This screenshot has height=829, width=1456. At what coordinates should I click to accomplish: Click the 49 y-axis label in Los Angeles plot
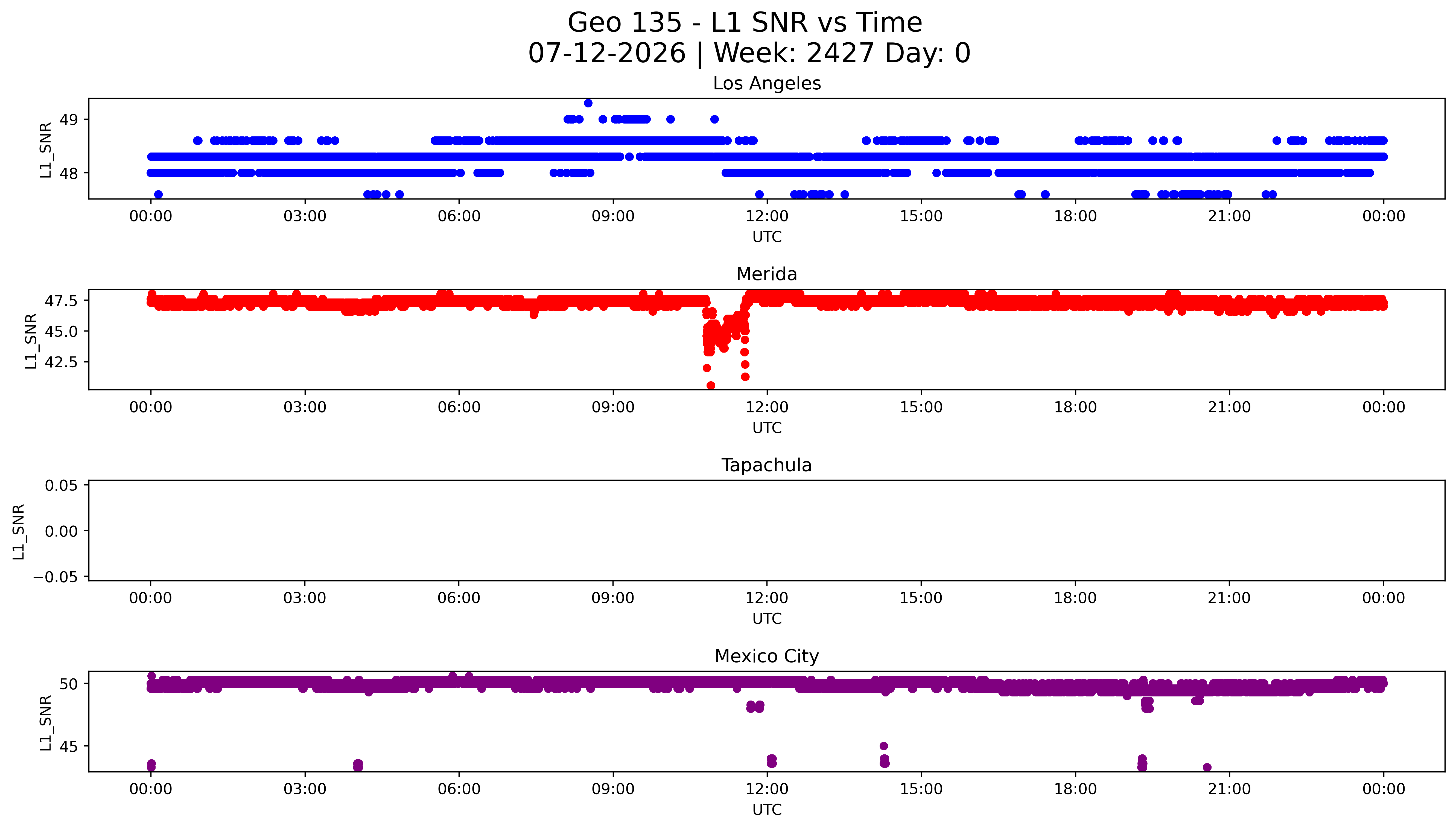[69, 119]
